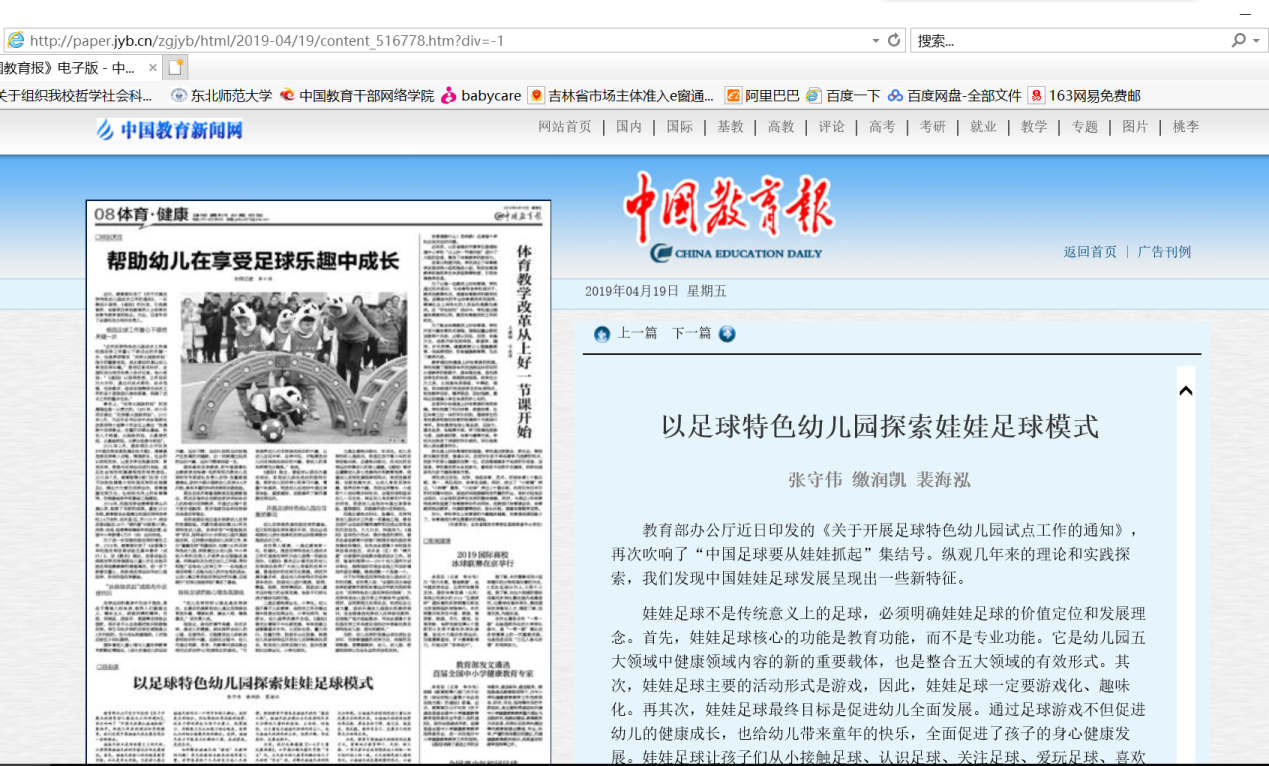Click the 广告刊例 link
The image size is (1269, 766).
(1164, 252)
